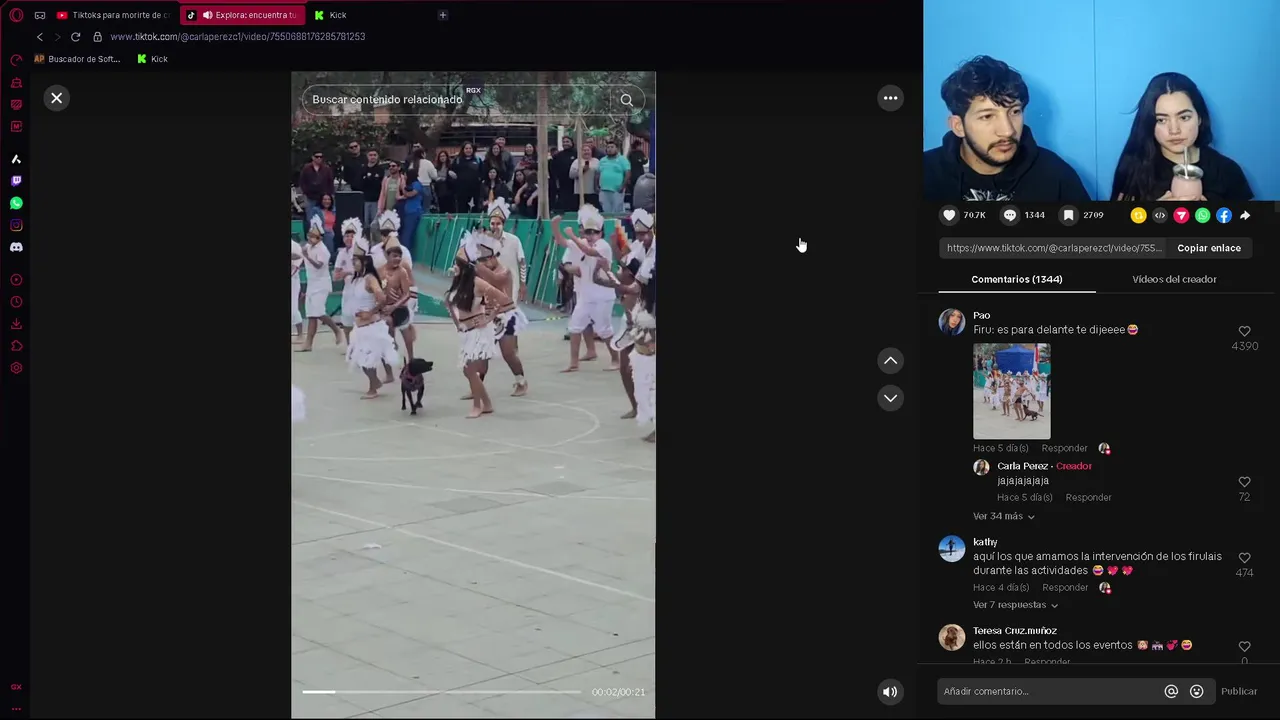The width and height of the screenshot is (1280, 720).
Task: Expand Ver 34 más replies
Action: pyautogui.click(x=1003, y=516)
